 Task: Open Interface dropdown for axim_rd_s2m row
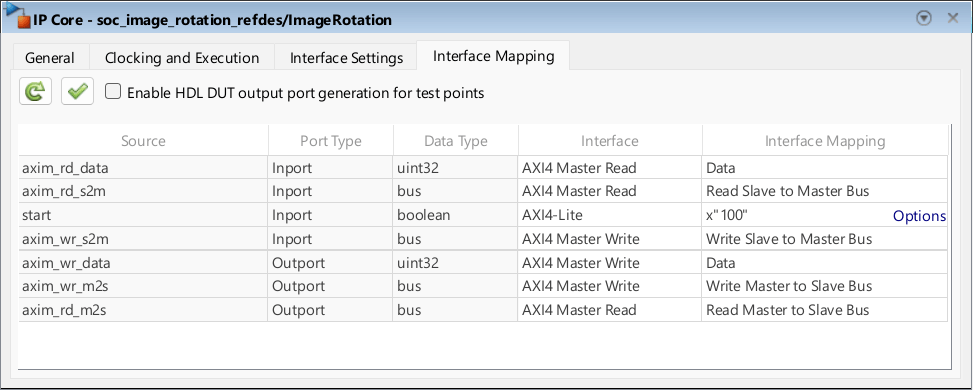coord(609,191)
